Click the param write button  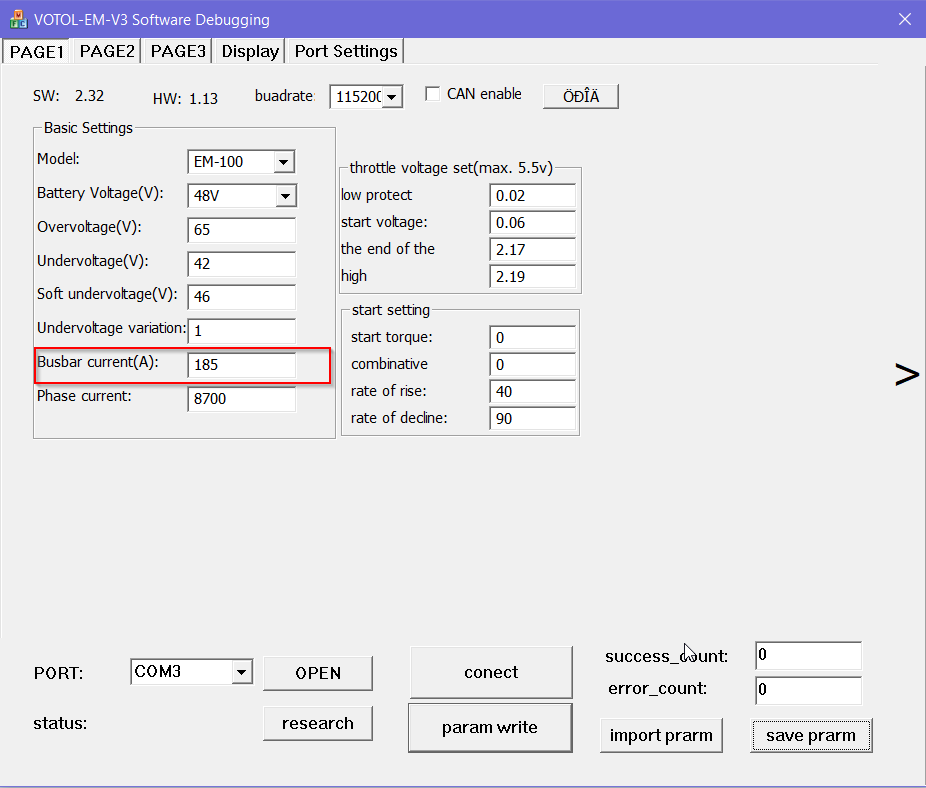click(x=490, y=727)
